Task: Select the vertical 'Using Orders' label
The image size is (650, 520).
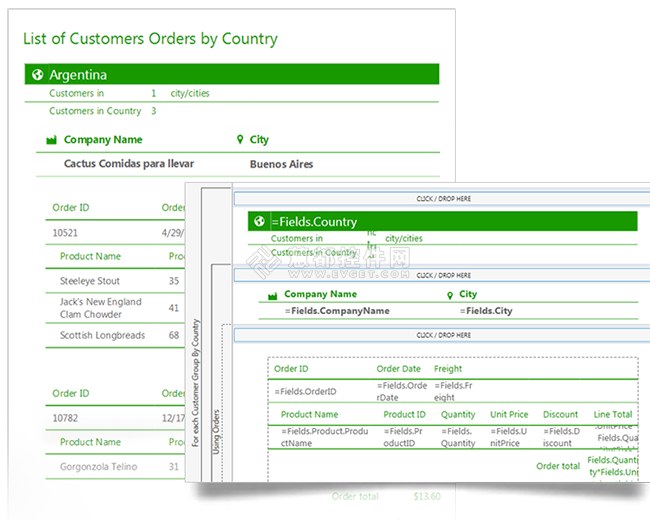Action: point(216,432)
